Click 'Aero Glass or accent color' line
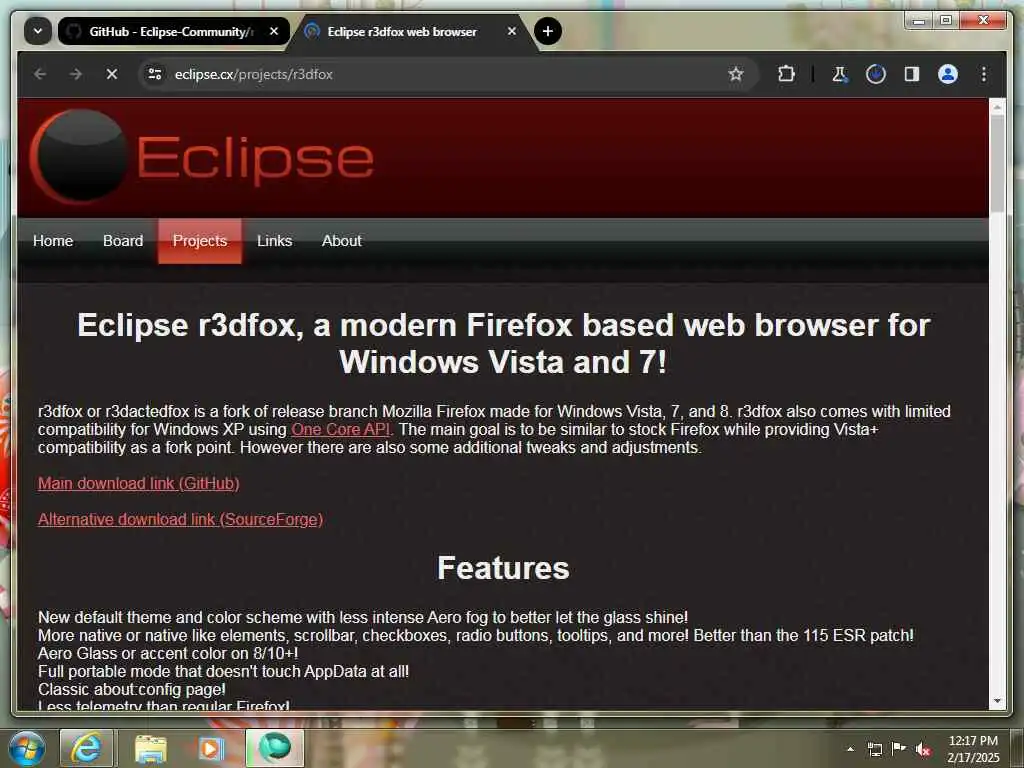This screenshot has width=1024, height=768. pos(168,653)
